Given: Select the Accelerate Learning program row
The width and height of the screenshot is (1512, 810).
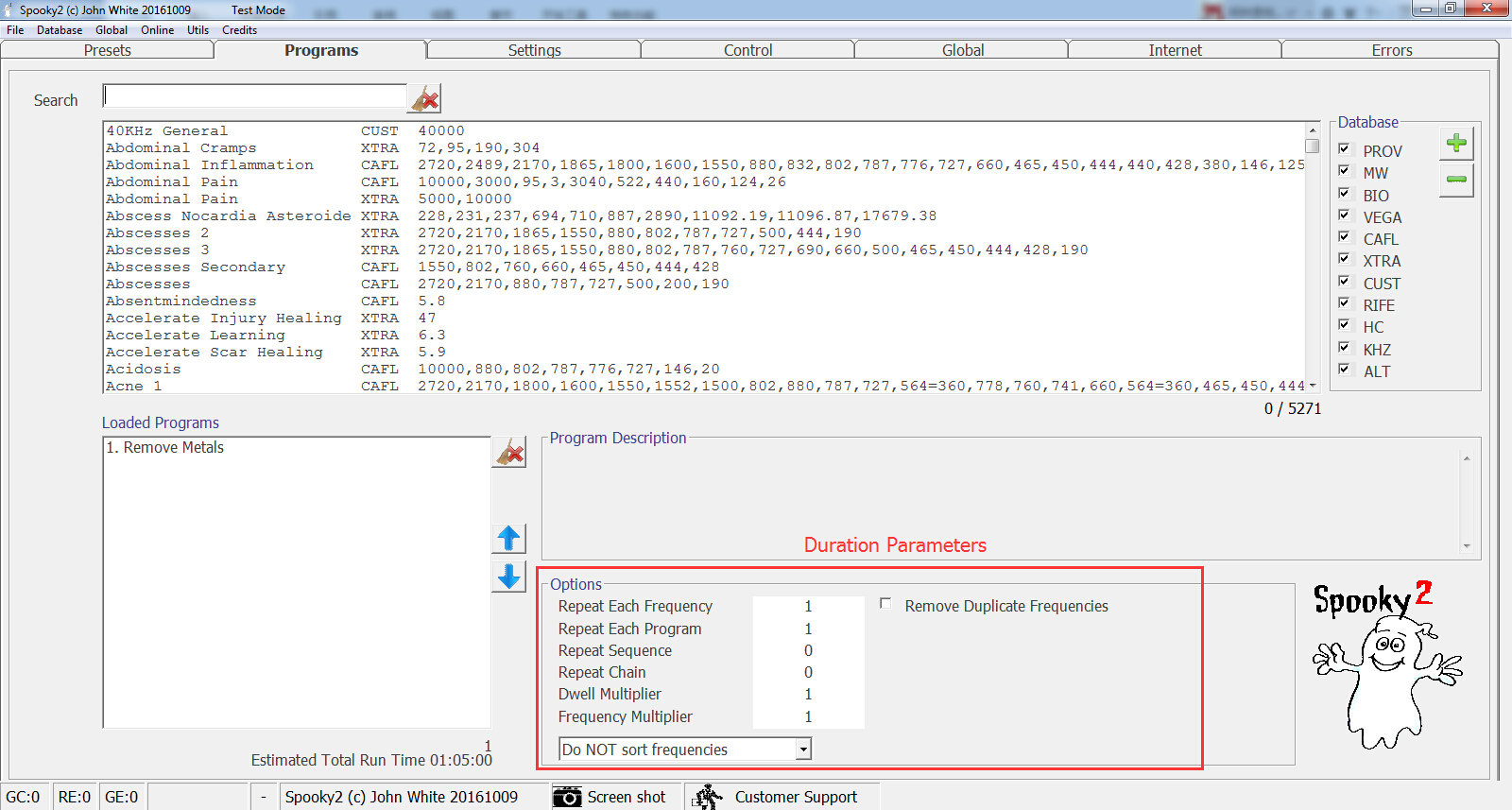Looking at the screenshot, I should click(x=704, y=335).
